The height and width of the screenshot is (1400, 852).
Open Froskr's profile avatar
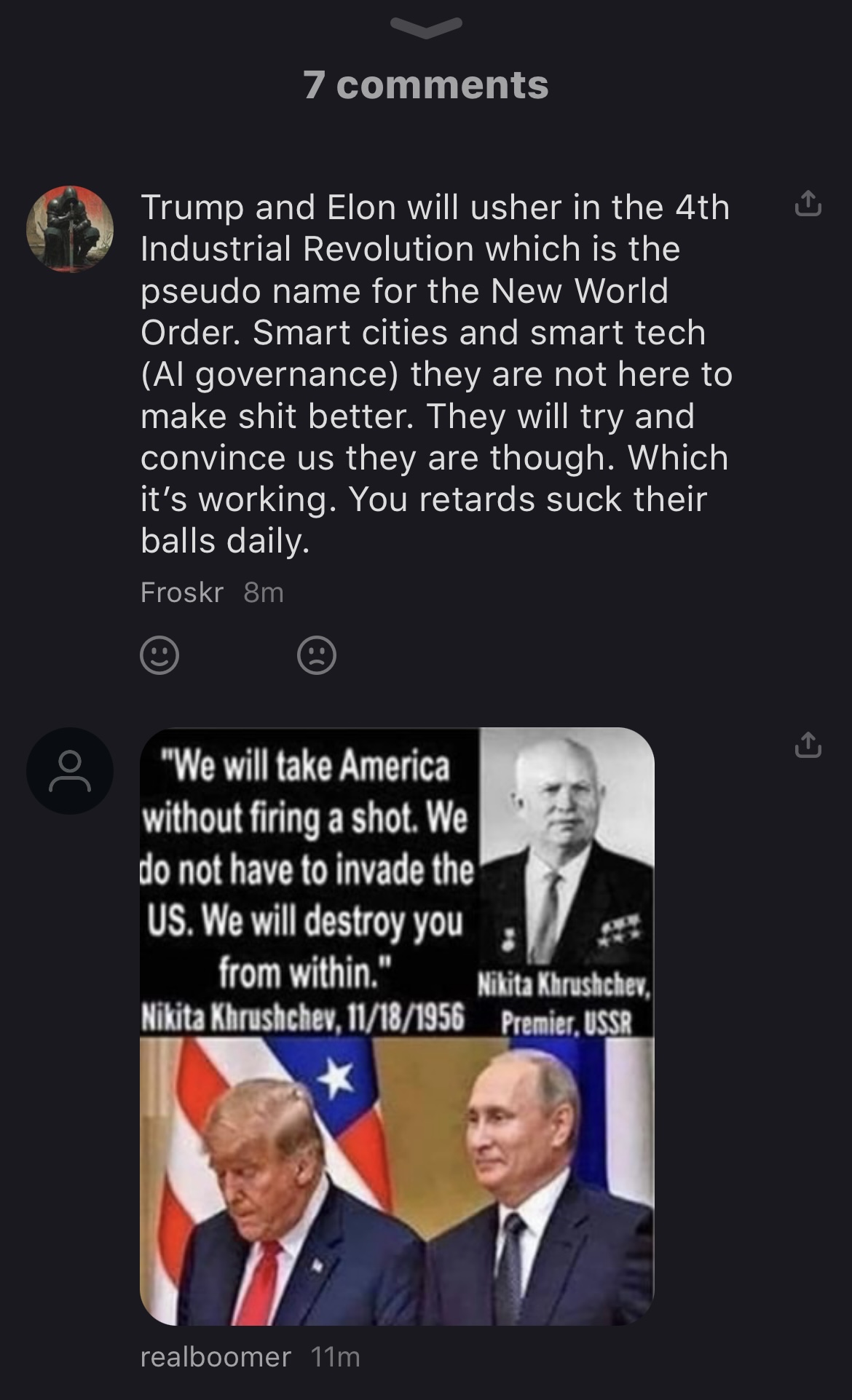pyautogui.click(x=70, y=229)
